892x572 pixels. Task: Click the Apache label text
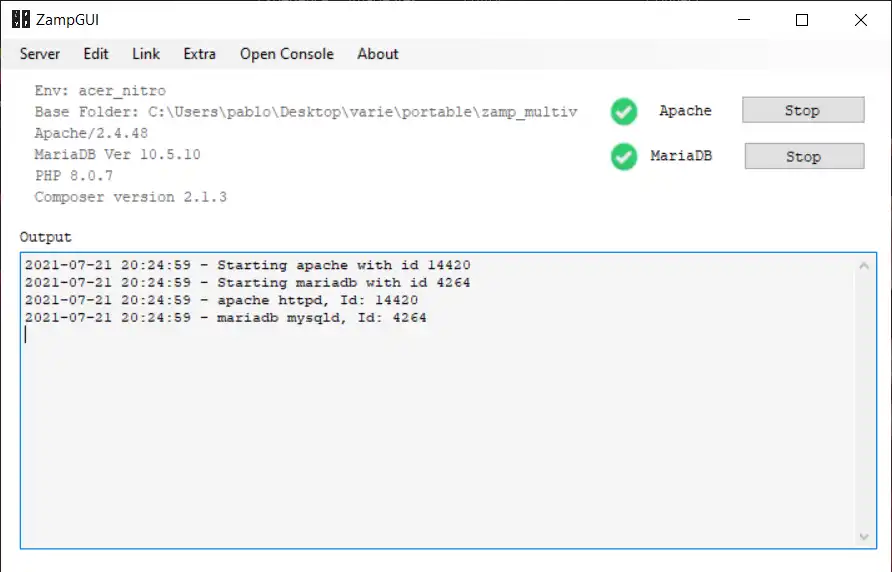coord(685,110)
